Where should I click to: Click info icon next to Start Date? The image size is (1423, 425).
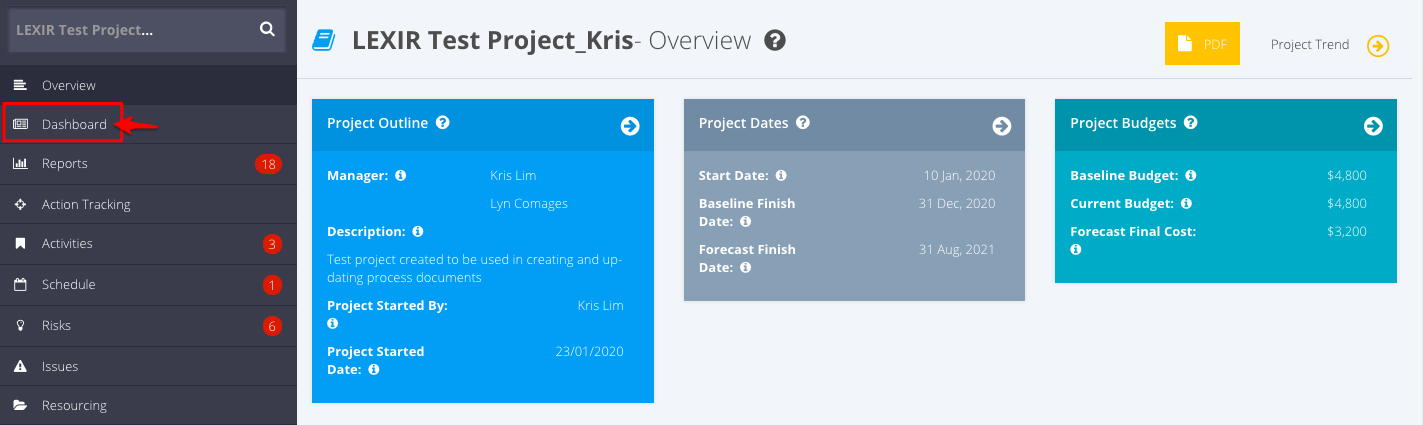point(780,175)
